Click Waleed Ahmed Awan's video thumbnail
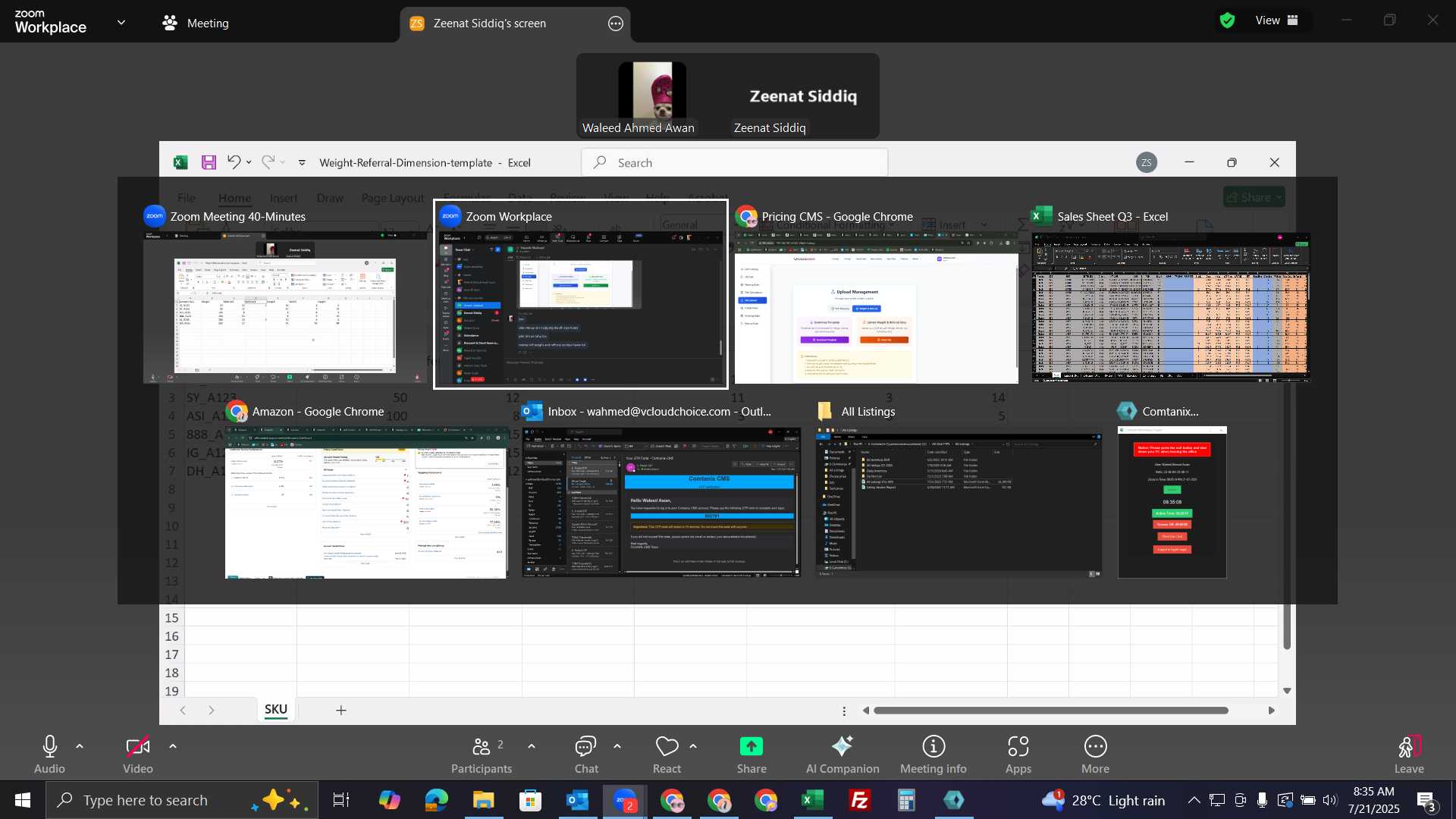Screen dimensions: 1456x819 pos(652,97)
